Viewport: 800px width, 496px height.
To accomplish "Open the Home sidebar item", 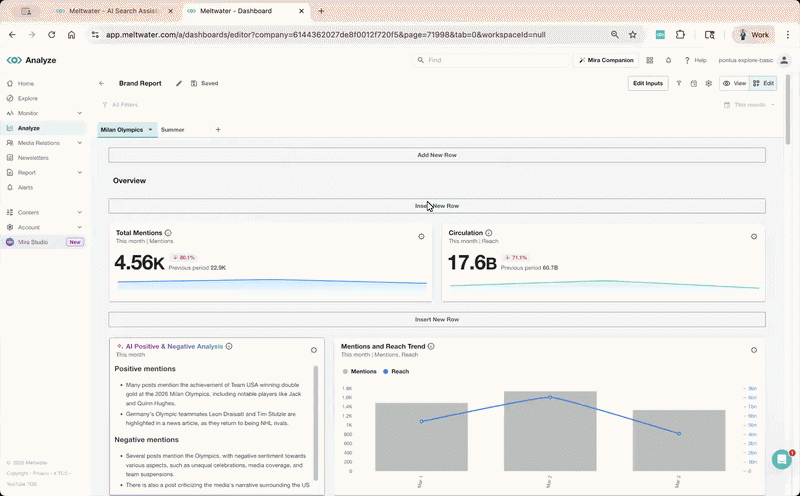I will pos(26,83).
